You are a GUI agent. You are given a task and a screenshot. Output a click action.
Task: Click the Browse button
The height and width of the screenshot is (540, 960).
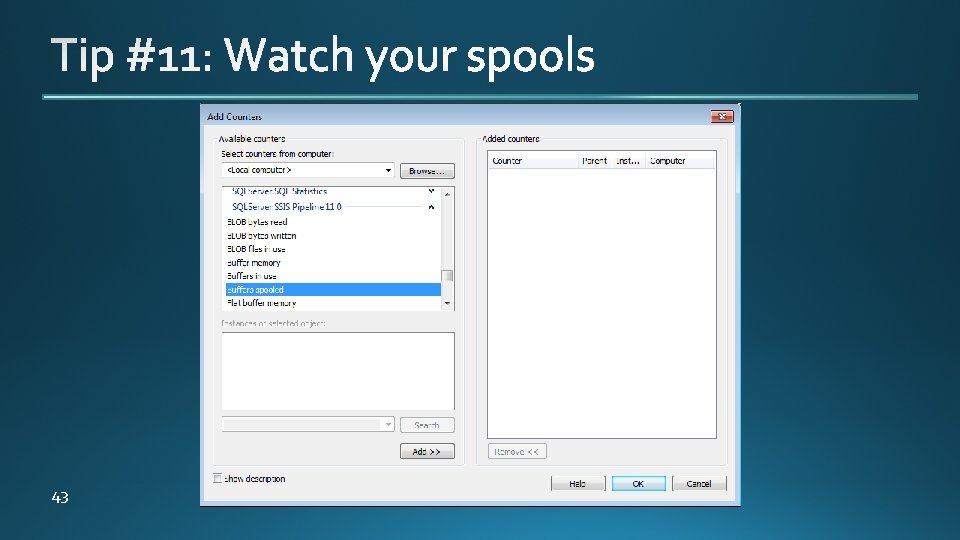click(427, 171)
